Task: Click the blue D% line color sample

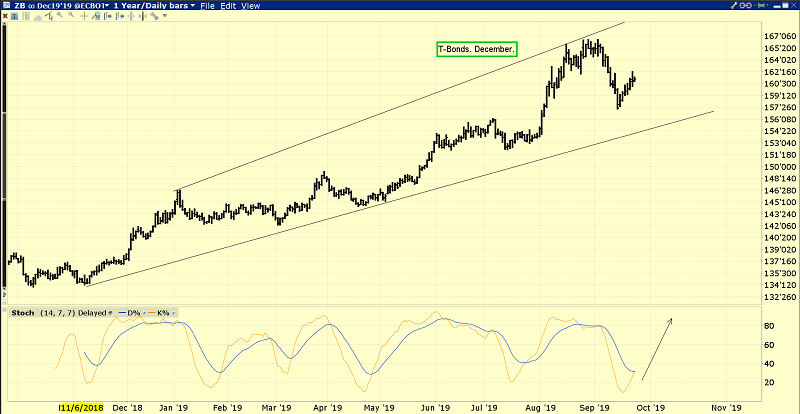Action: pos(122,312)
